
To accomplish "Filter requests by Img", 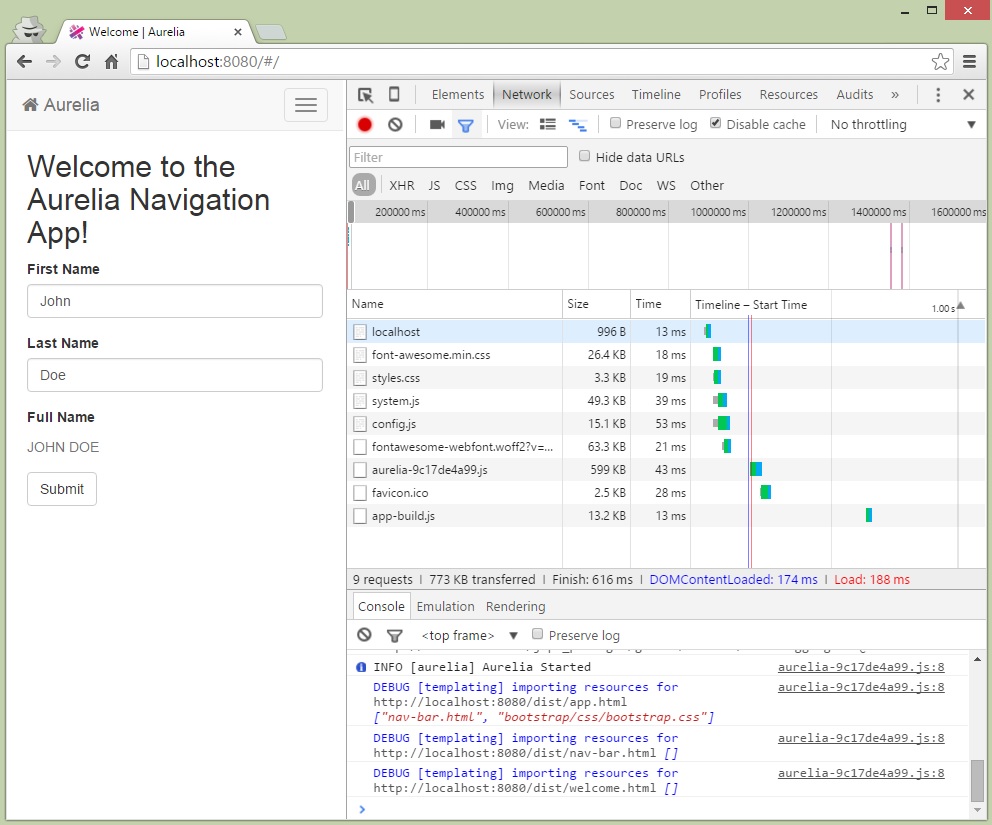I will point(502,185).
